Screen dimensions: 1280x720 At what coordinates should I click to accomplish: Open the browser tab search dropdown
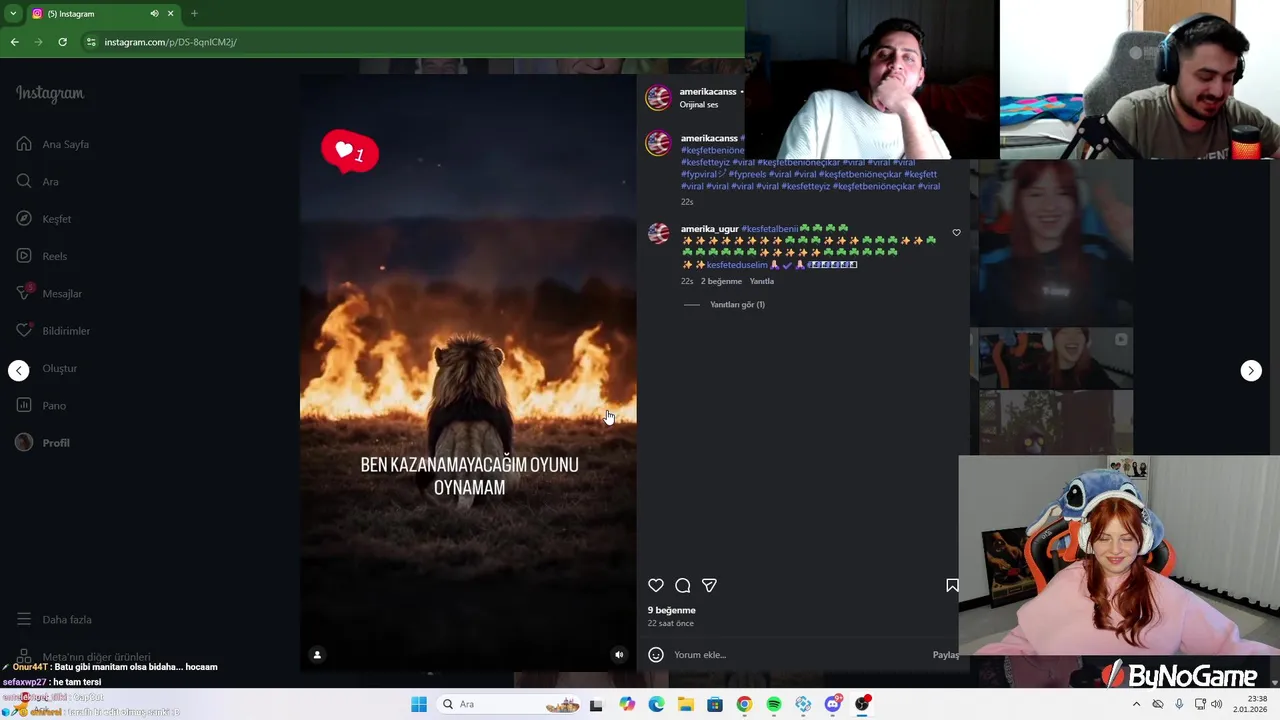(12, 14)
